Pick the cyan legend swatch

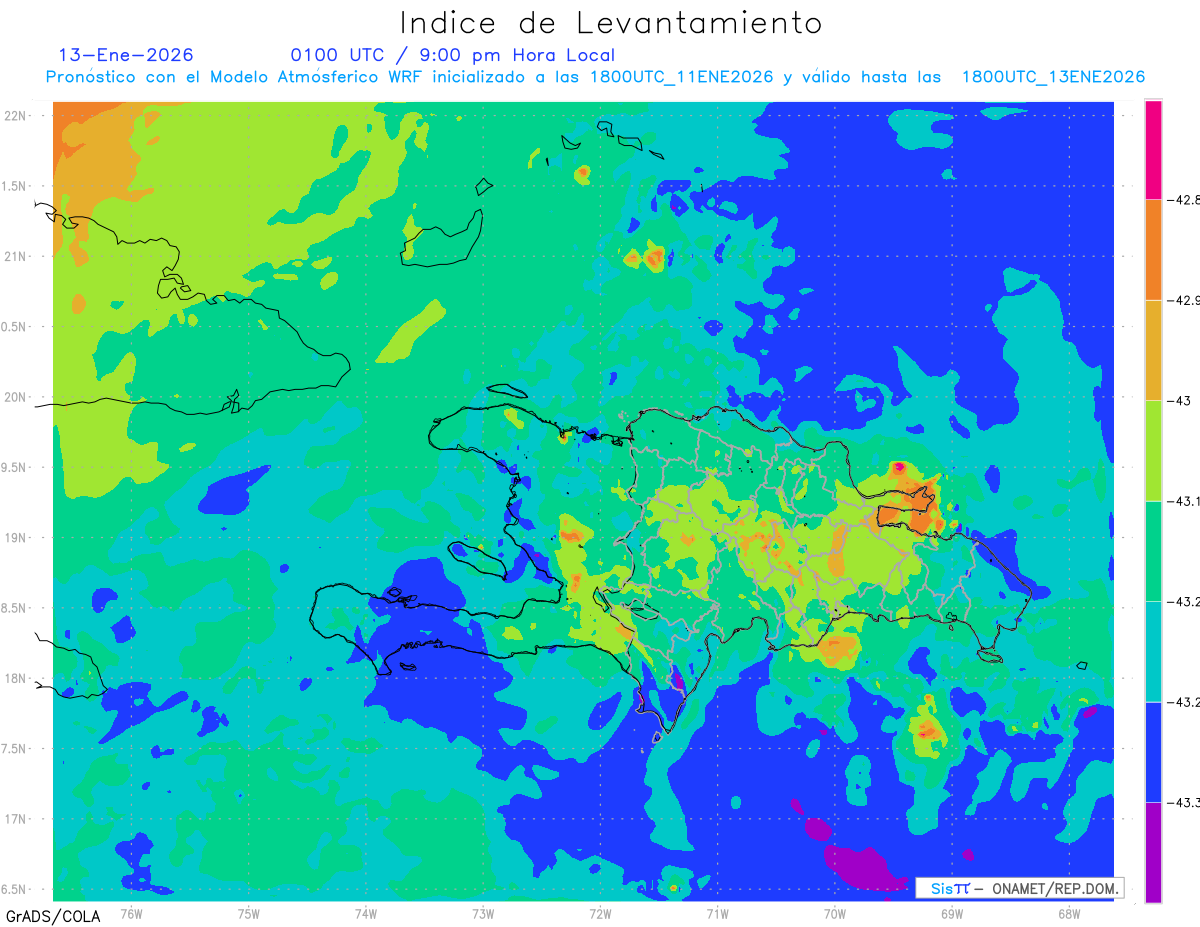pos(1153,651)
